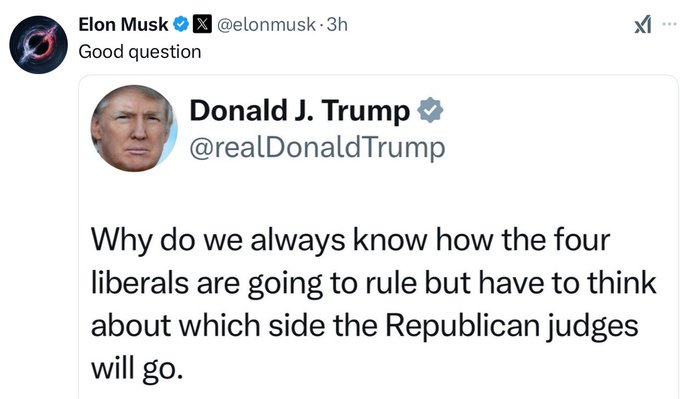Open Donald J. Trump's profile photo
Image resolution: width=680 pixels, height=399 pixels.
coord(134,128)
